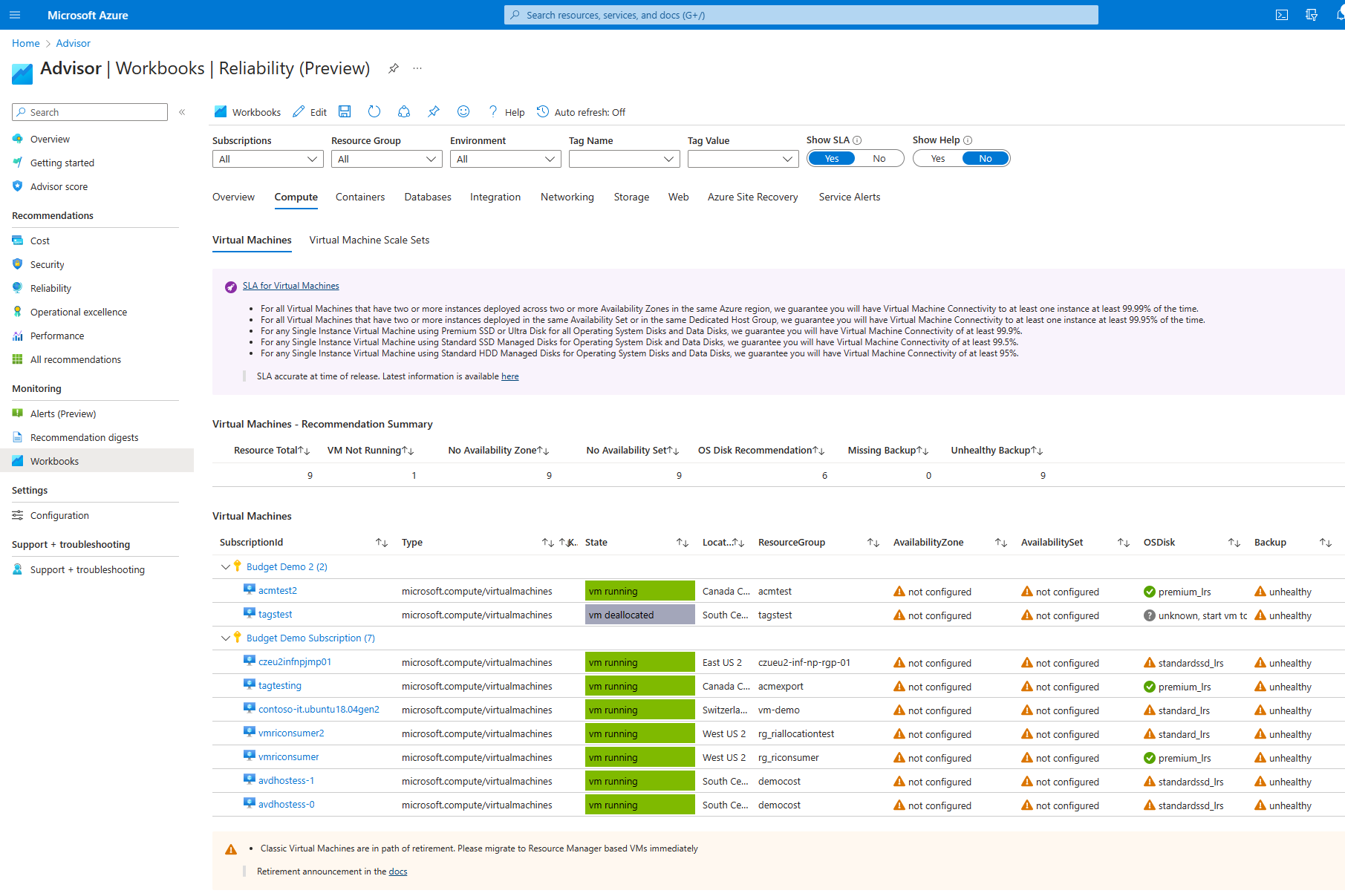
Task: Open the Tag Name dropdown
Action: 625,159
